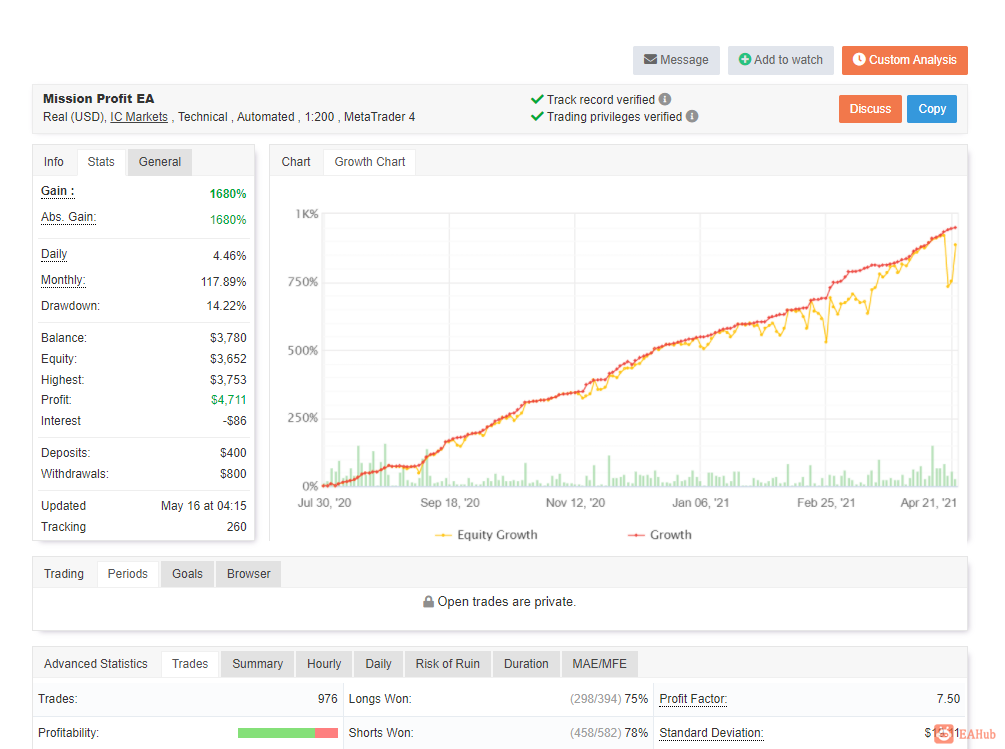Click the Trading privileges verified checkmark
The width and height of the screenshot is (1005, 749).
point(537,117)
